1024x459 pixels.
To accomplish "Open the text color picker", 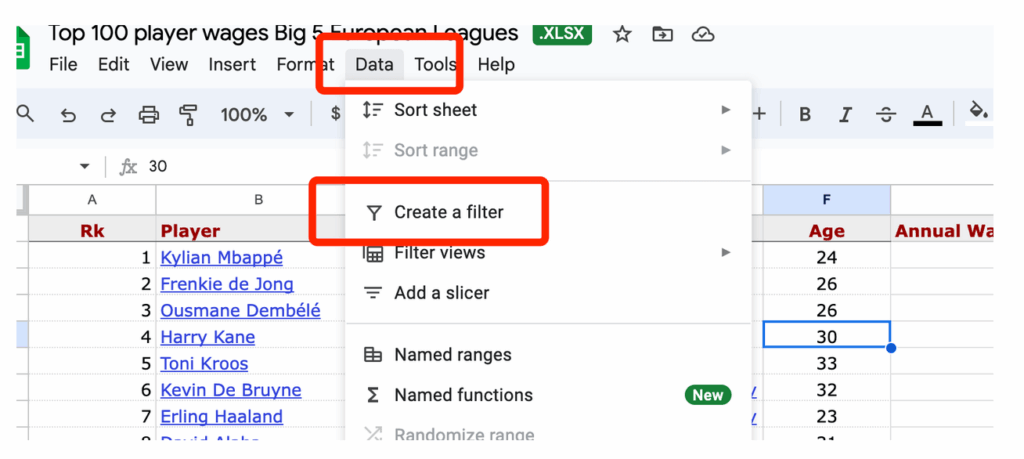I will (x=927, y=115).
